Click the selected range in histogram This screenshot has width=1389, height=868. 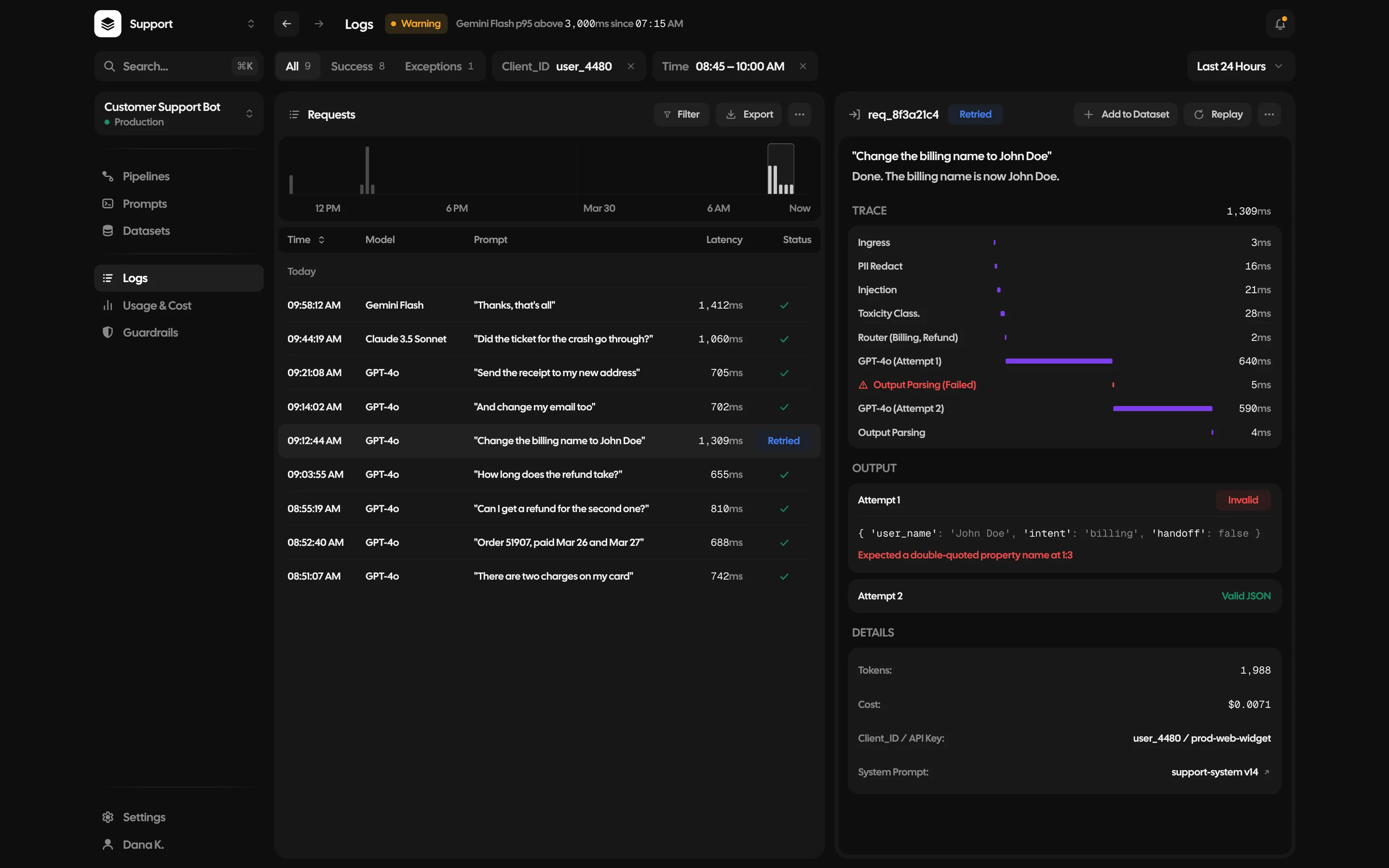tap(781, 169)
